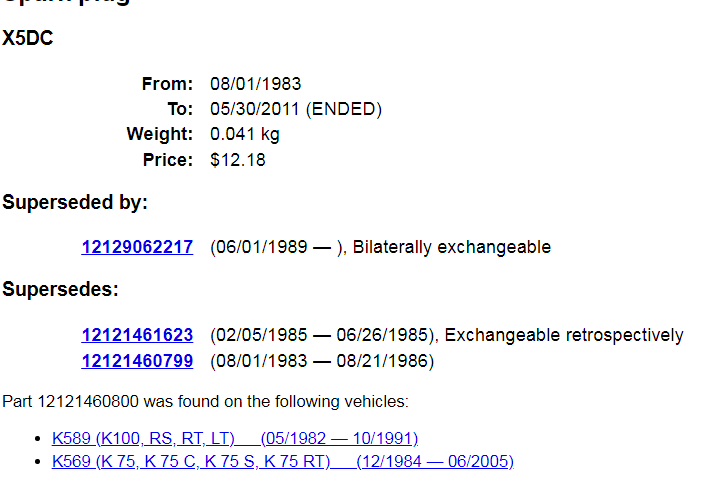Click the 'Price:' field label

[x=168, y=160]
